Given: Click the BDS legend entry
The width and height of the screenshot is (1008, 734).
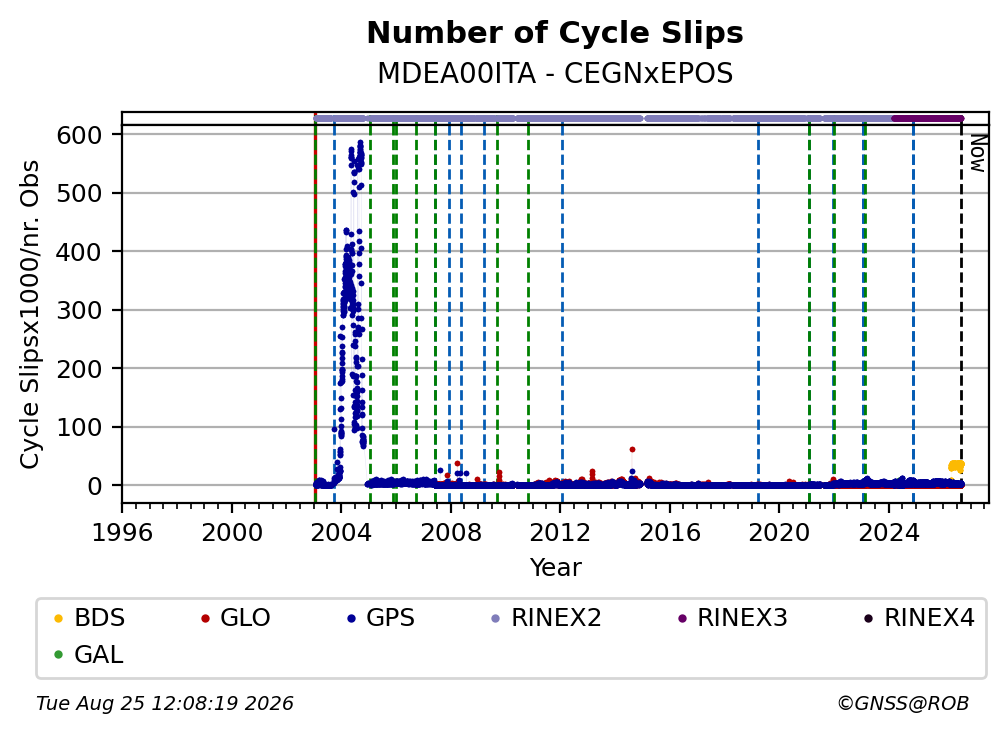Looking at the screenshot, I should pyautogui.click(x=89, y=618).
